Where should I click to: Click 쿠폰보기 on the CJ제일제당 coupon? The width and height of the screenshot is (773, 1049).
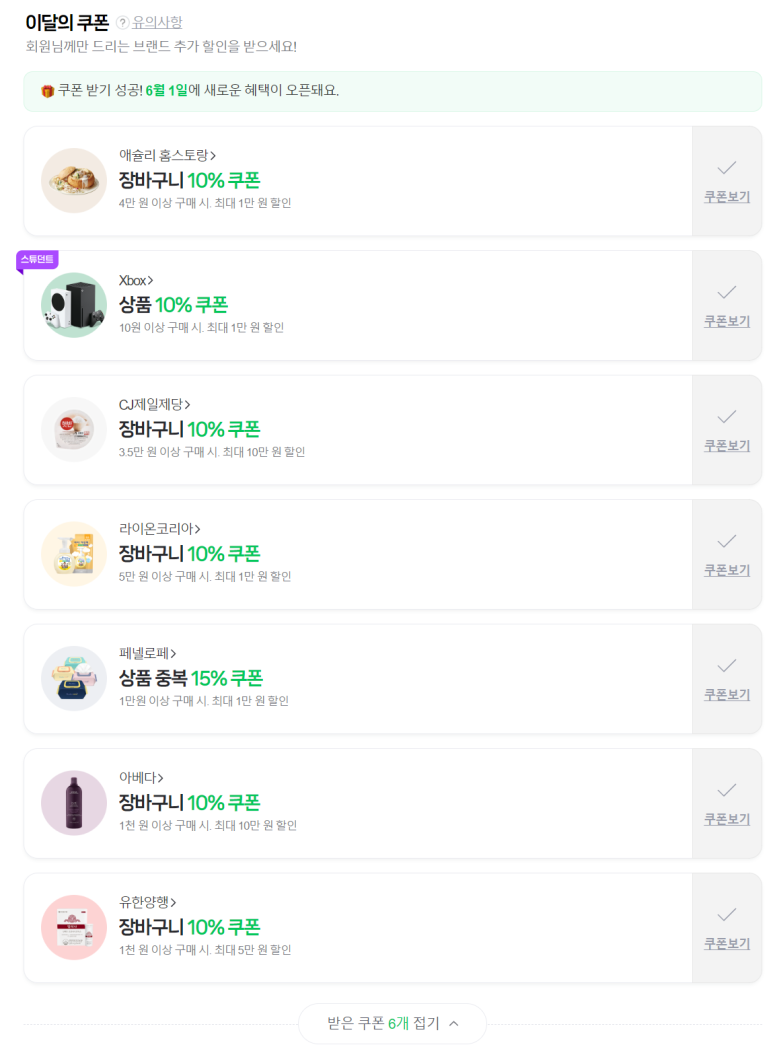[727, 446]
